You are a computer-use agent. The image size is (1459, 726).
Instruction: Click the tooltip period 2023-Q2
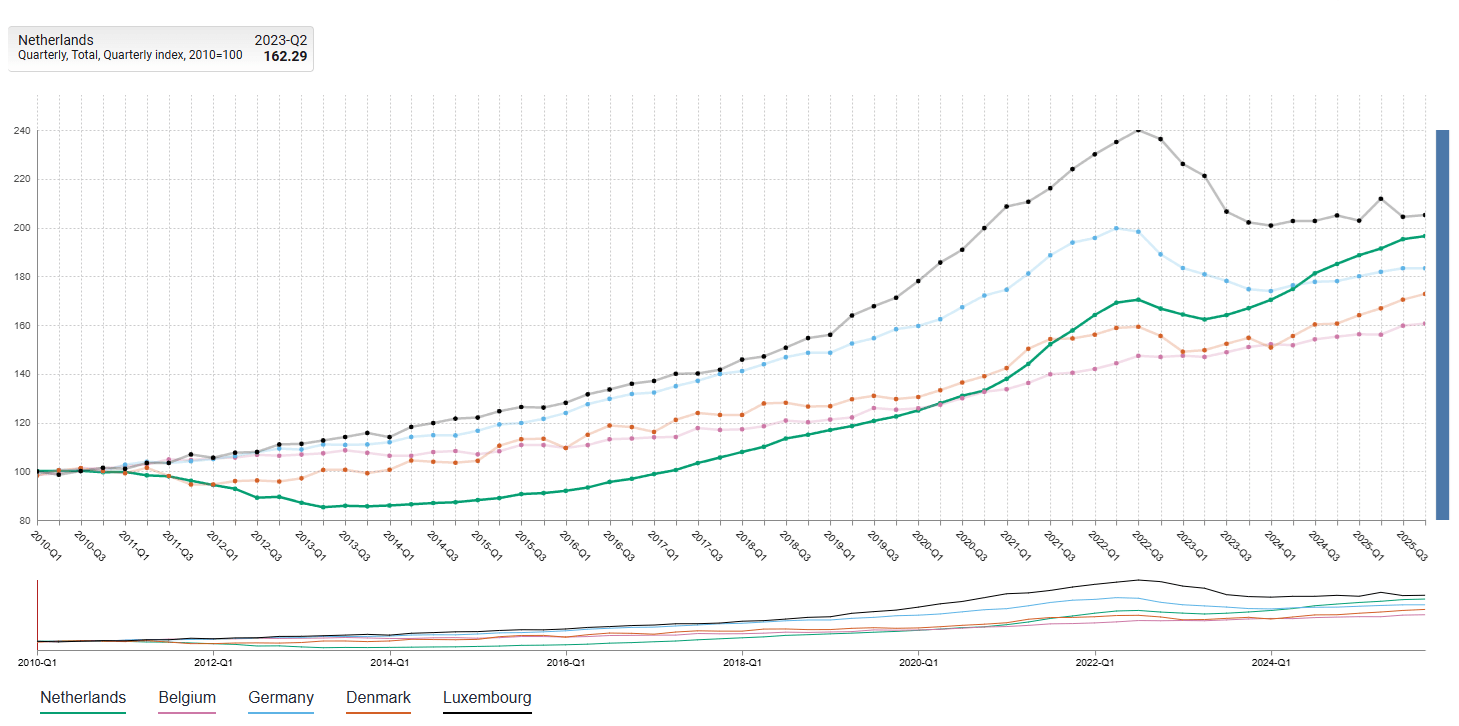pos(281,40)
